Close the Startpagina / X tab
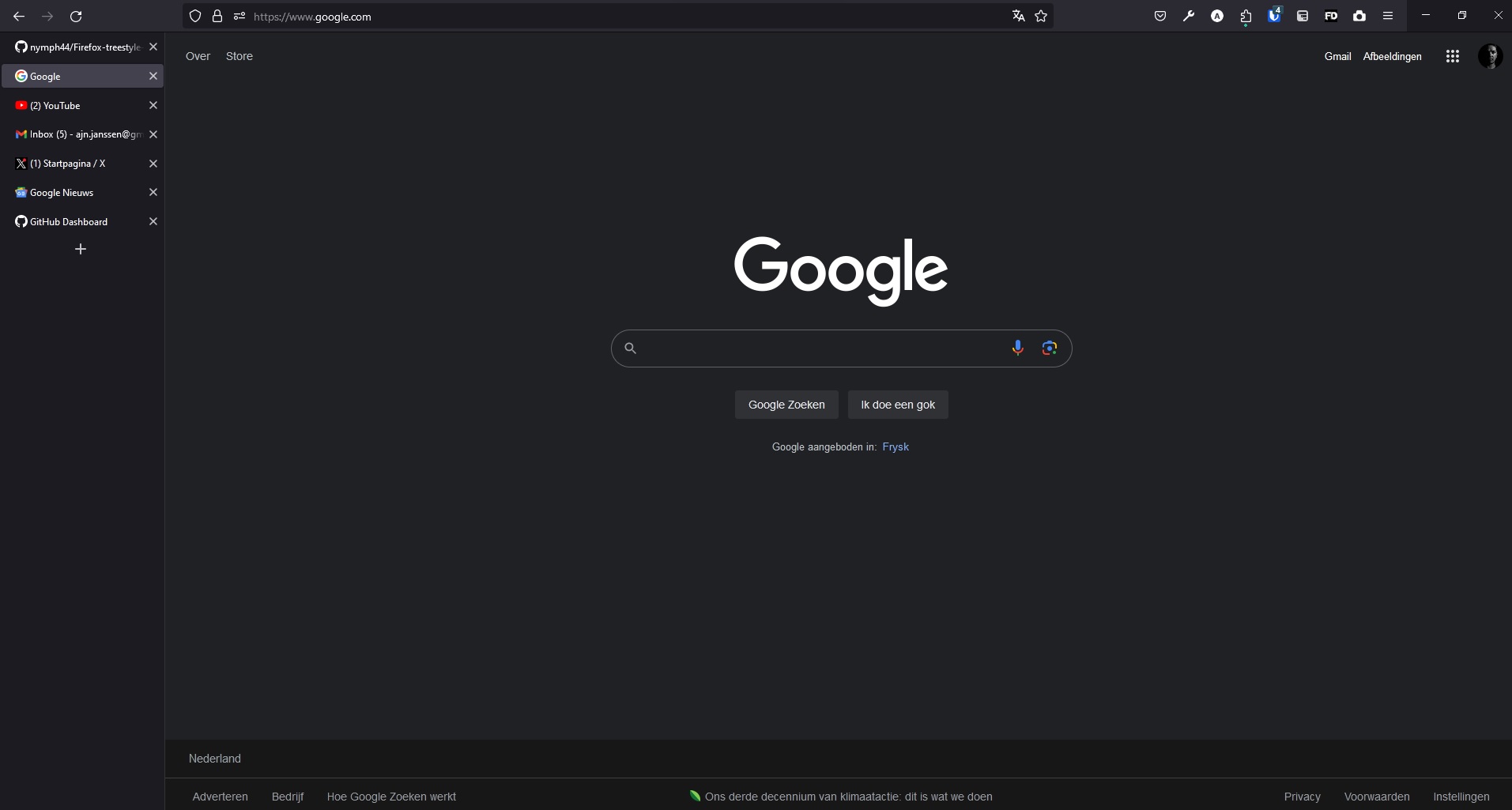The height and width of the screenshot is (810, 1512). 153,164
